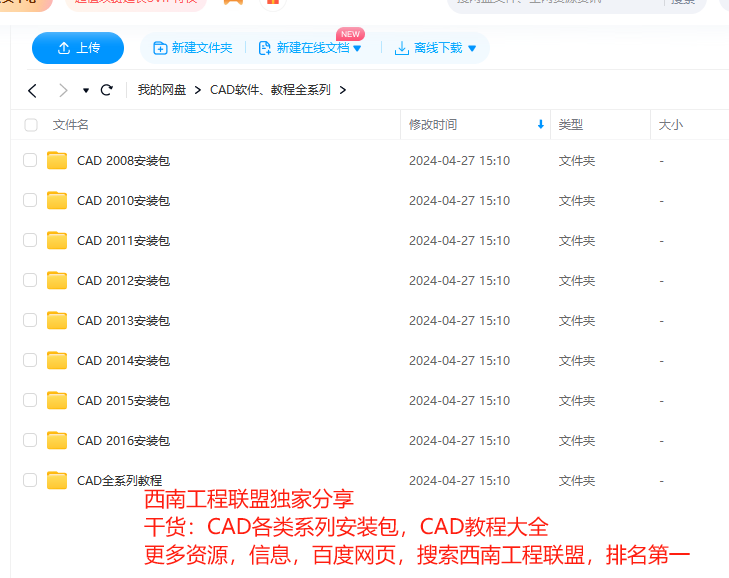Click the folder icon of CAD 2011安装包
This screenshot has height=578, width=729.
coord(57,240)
